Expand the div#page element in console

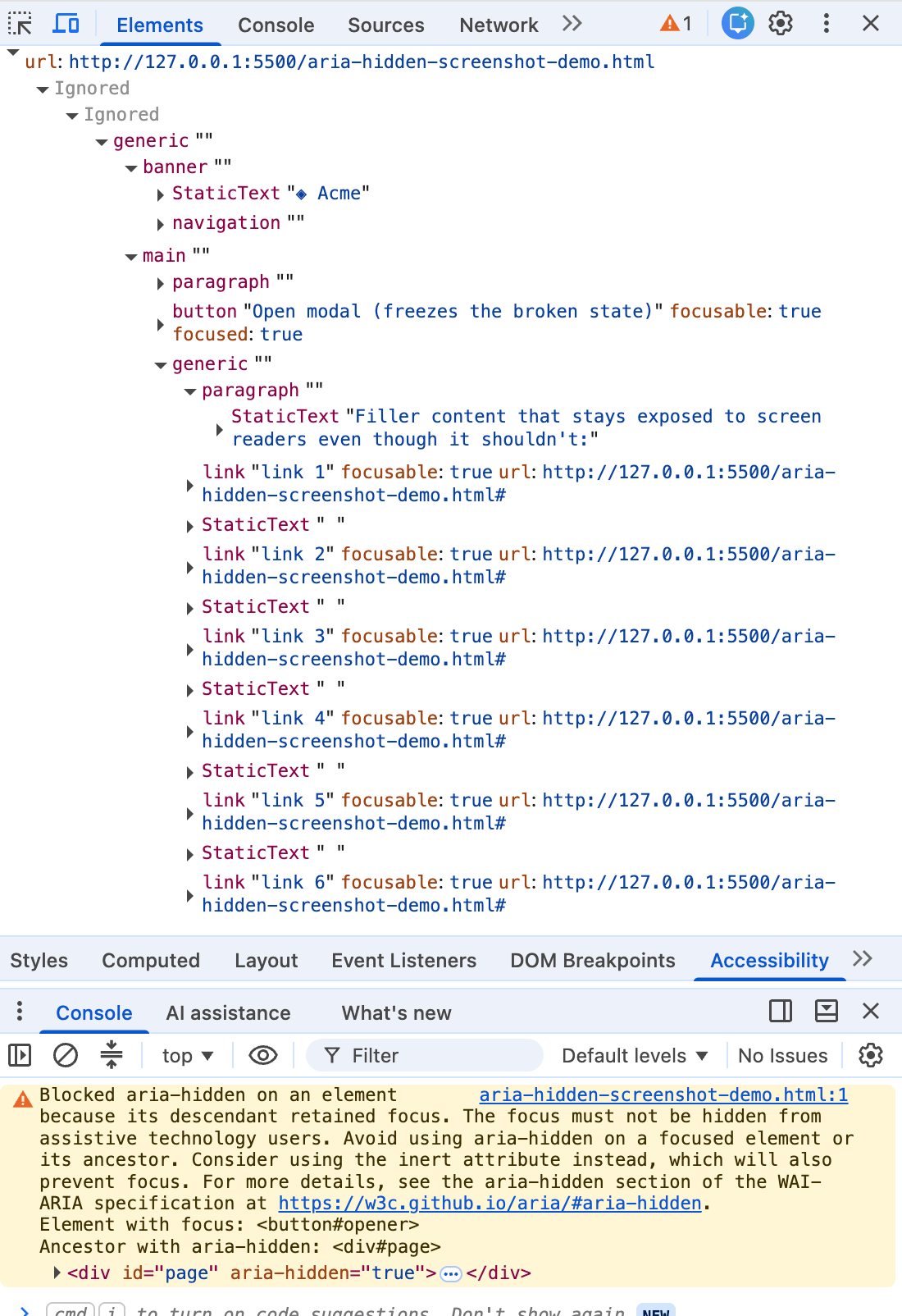pos(57,1273)
